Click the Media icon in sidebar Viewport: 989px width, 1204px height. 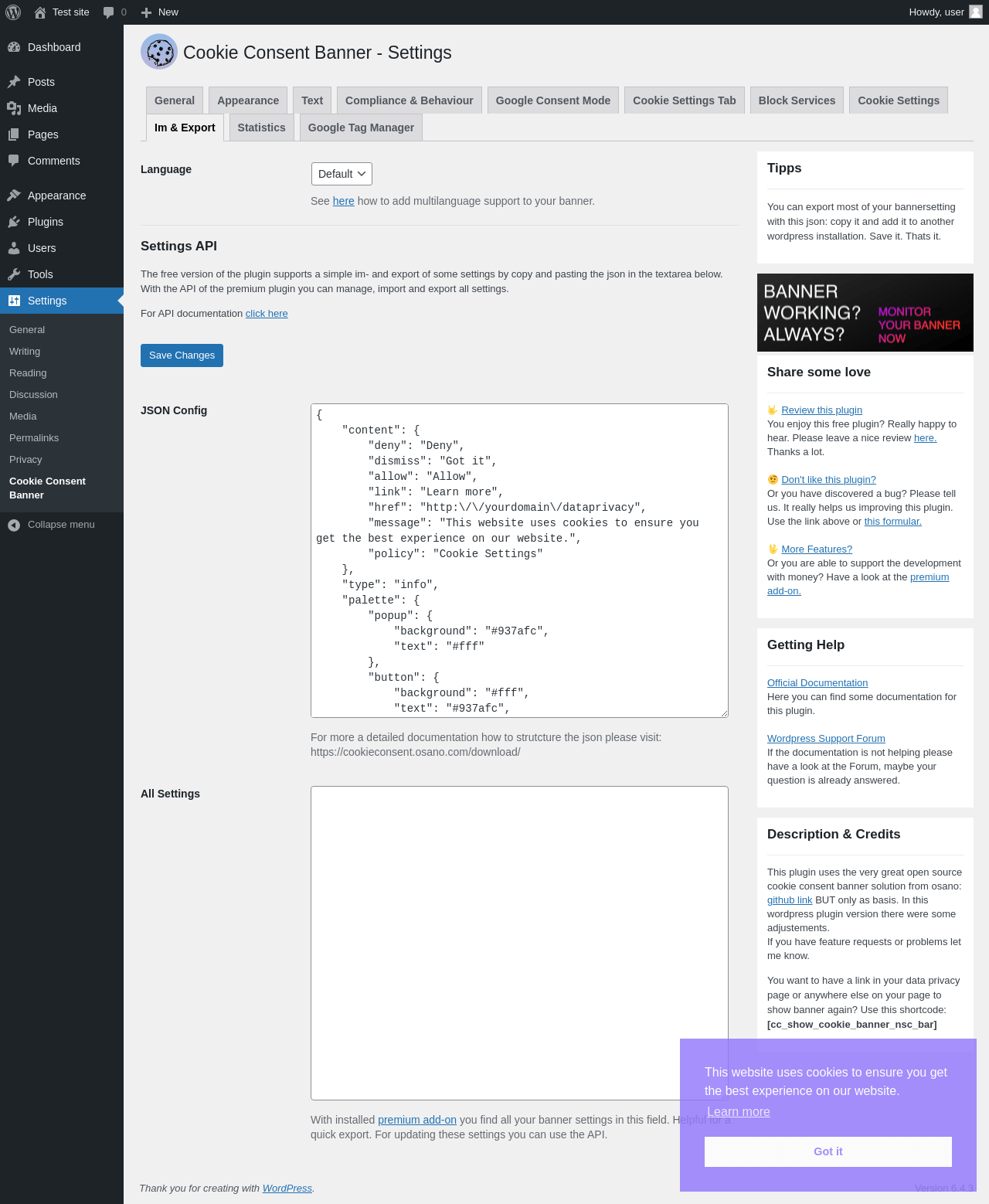(x=14, y=108)
